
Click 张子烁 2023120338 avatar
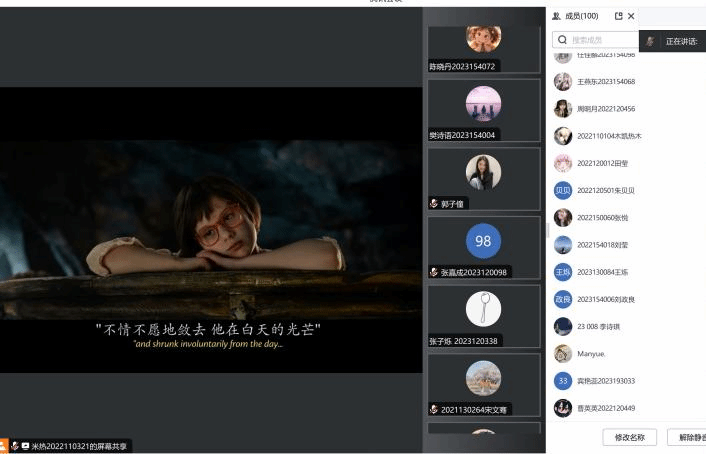[483, 309]
